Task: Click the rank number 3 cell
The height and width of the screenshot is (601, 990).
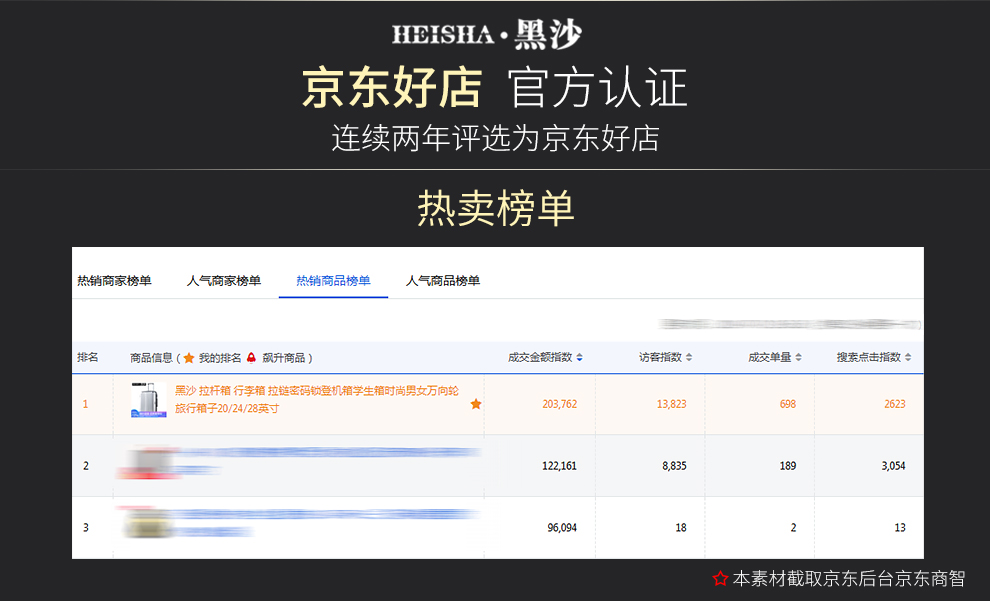Action: coord(86,528)
